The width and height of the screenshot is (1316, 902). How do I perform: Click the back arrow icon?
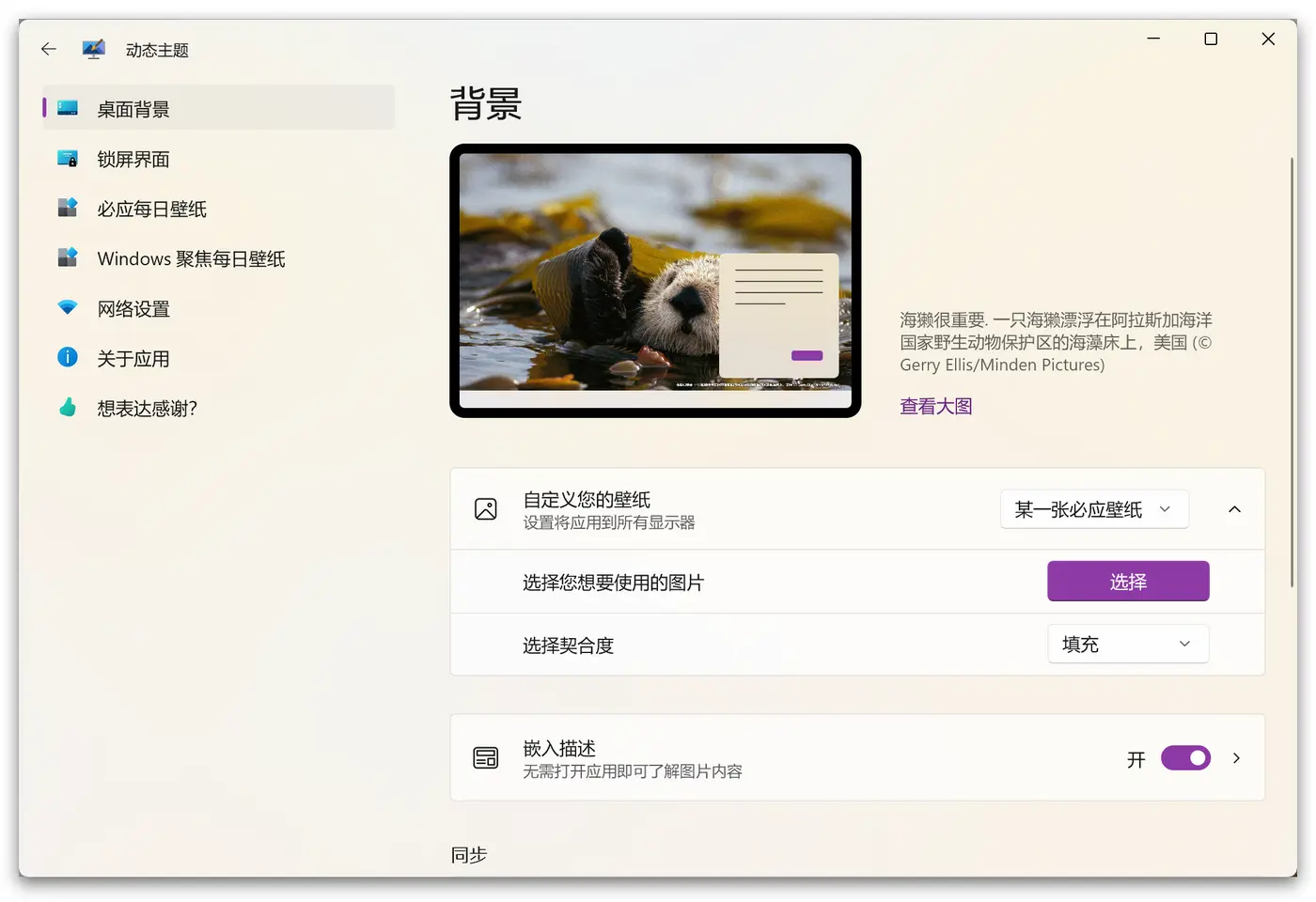pos(49,49)
